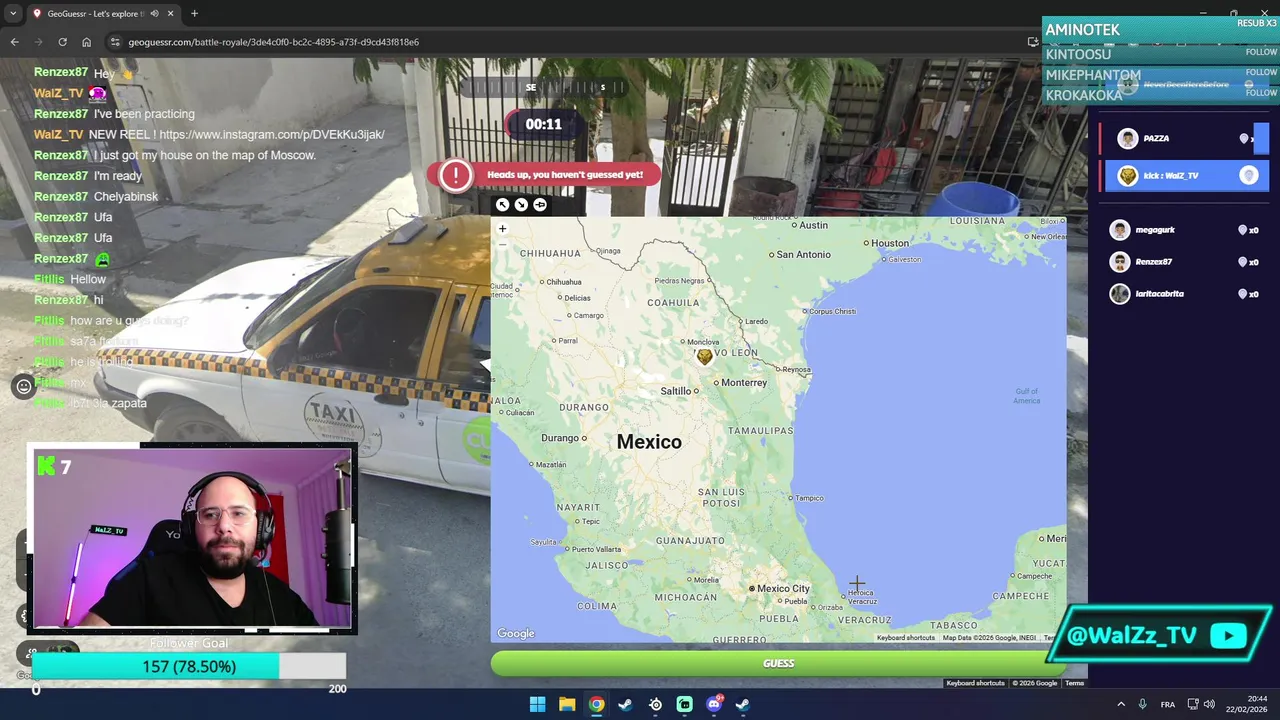1280x720 pixels.
Task: Click Tampico on the map
Action: point(809,498)
